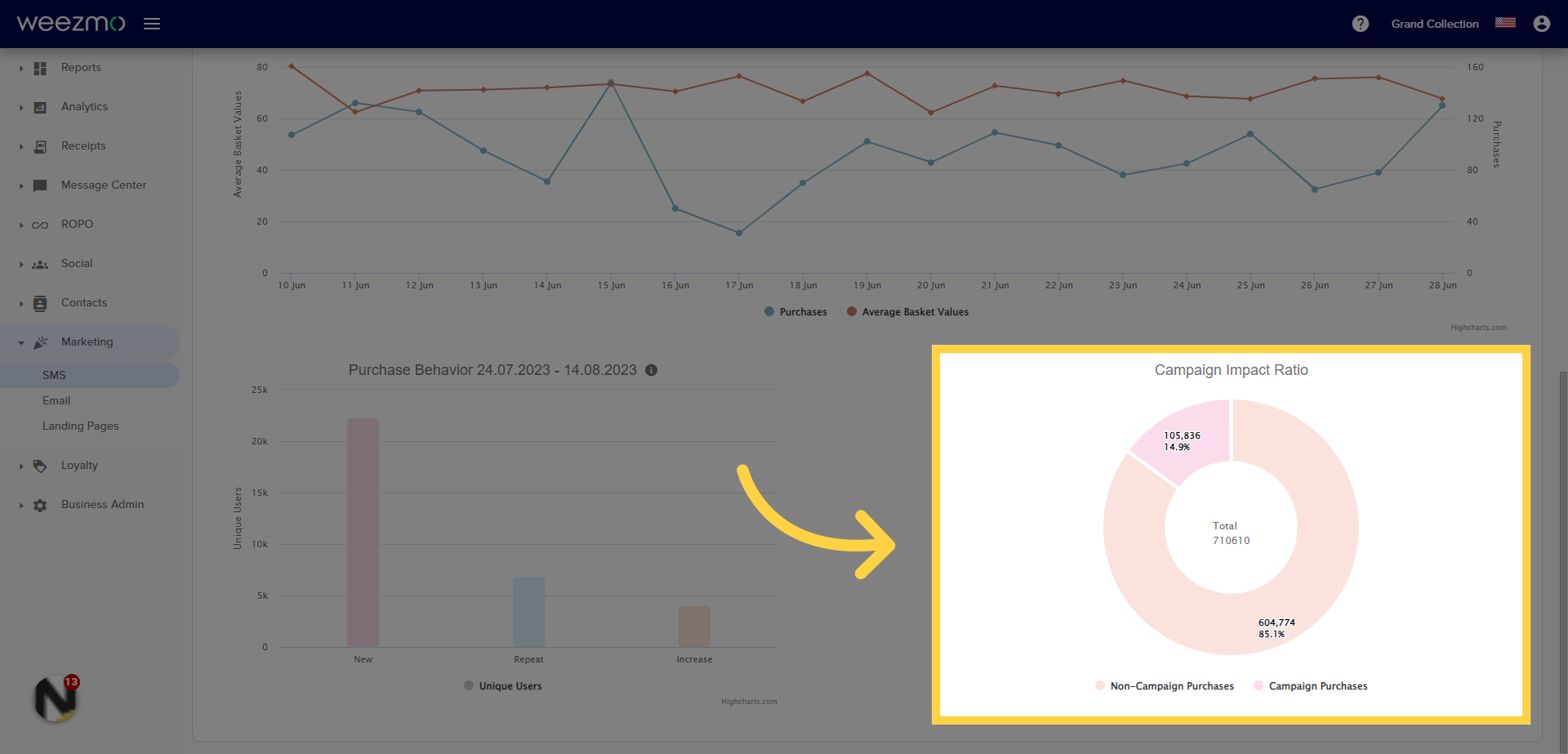This screenshot has height=754, width=1568.
Task: Expand the Receipts menu arrow
Action: (x=21, y=147)
